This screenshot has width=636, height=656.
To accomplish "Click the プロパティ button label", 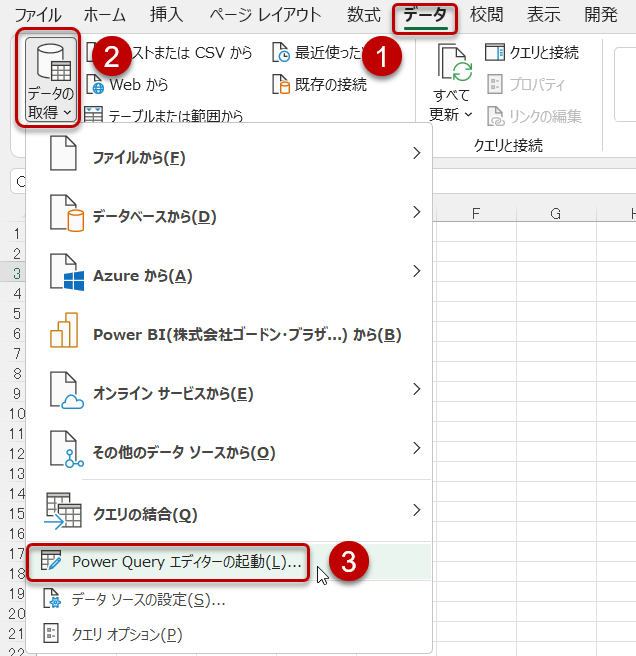I will tap(537, 85).
